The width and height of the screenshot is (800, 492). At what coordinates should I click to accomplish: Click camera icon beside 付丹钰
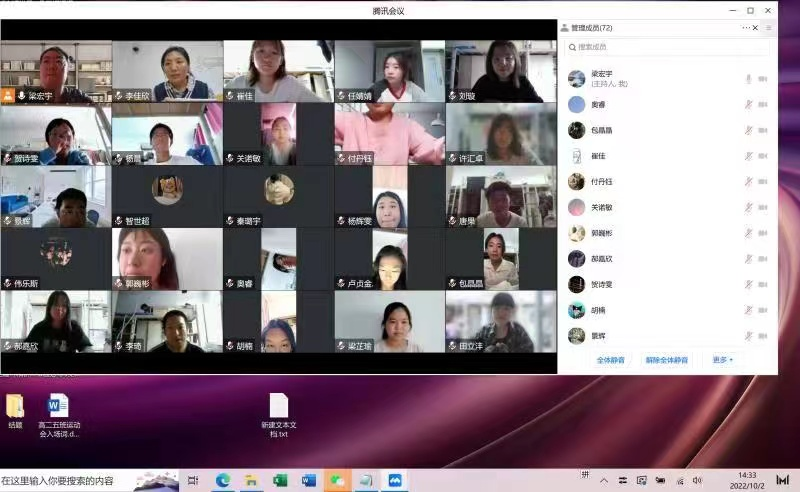(x=763, y=182)
